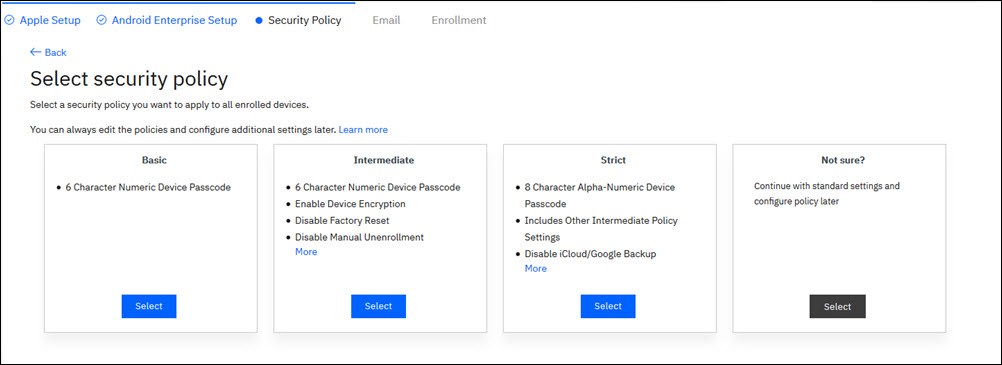Click the Disable iCloud/Google Backup item
Viewport: 1002px width, 365px height.
click(590, 254)
